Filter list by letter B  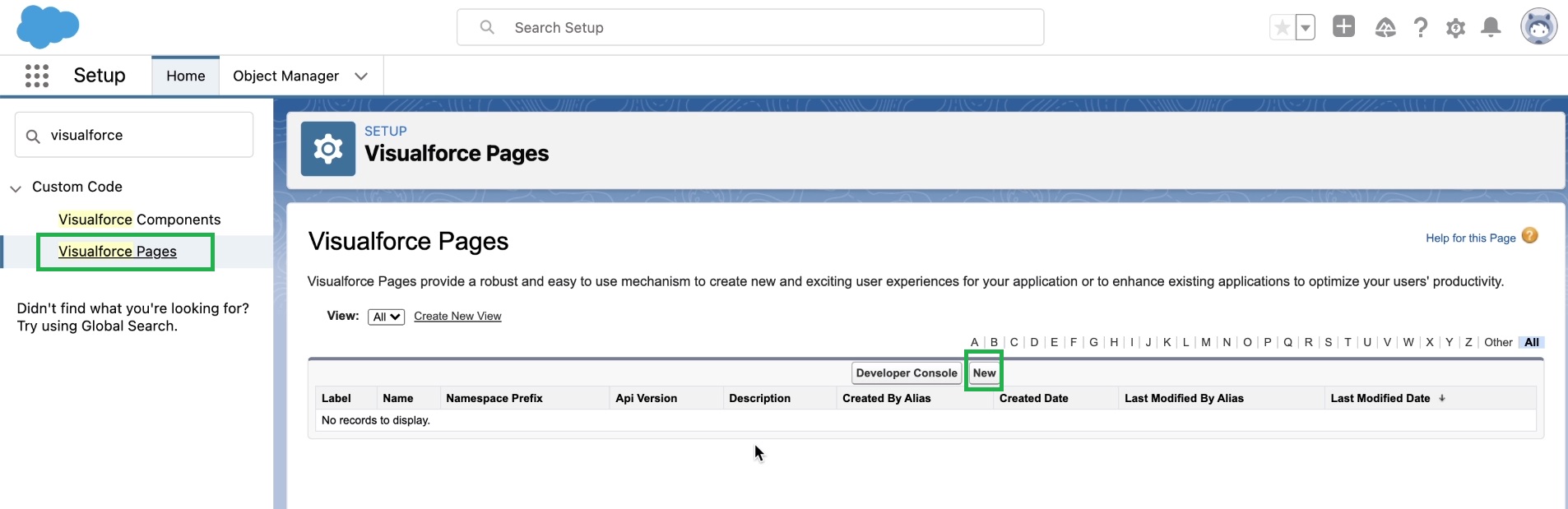(994, 342)
